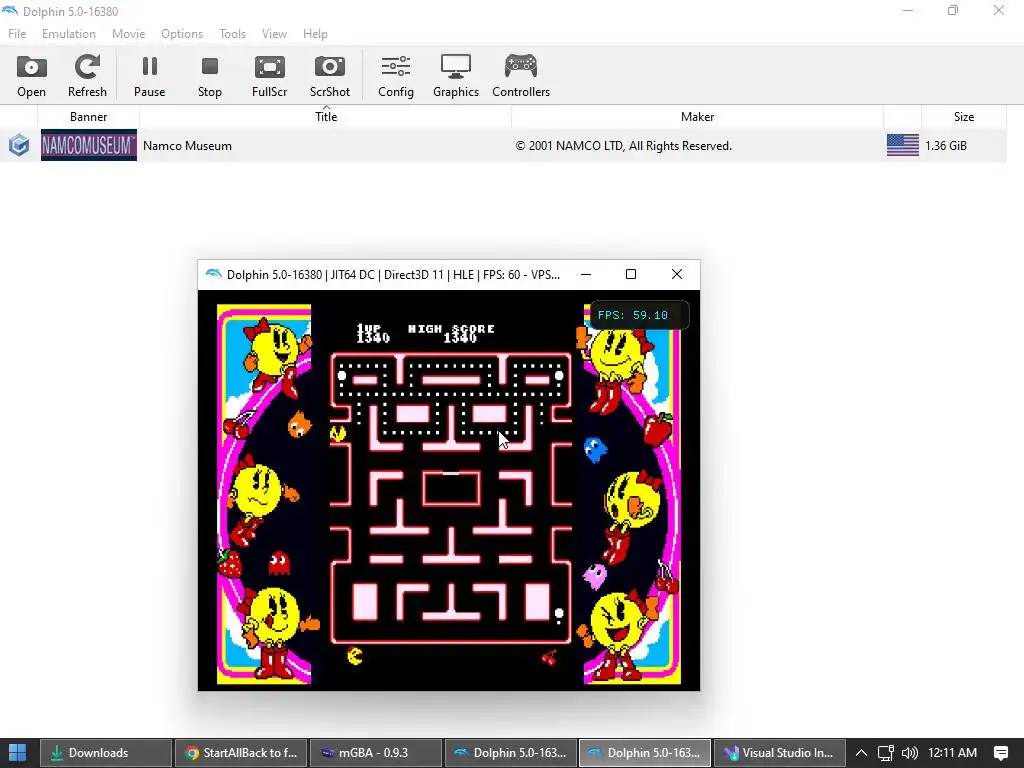Click the Ms. Pac-Man life icon below the maze

[355, 655]
